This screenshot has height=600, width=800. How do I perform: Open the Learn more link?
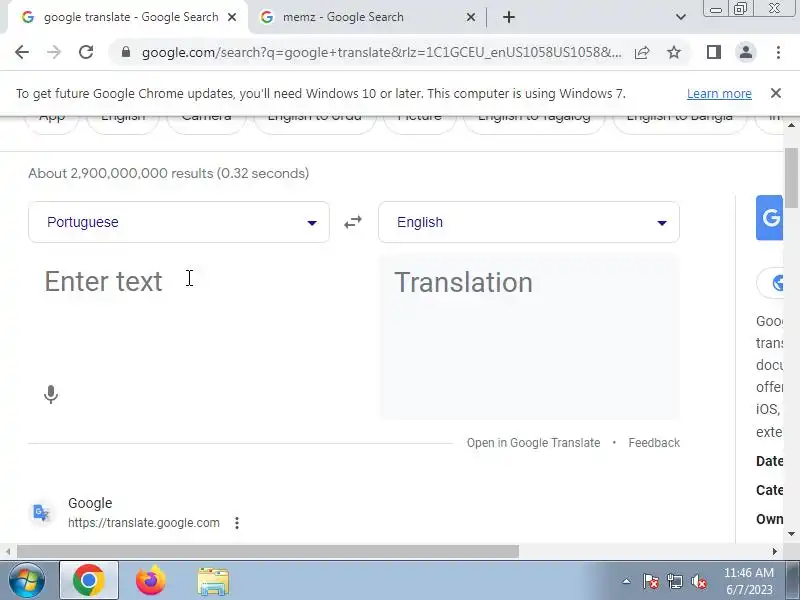click(x=719, y=94)
